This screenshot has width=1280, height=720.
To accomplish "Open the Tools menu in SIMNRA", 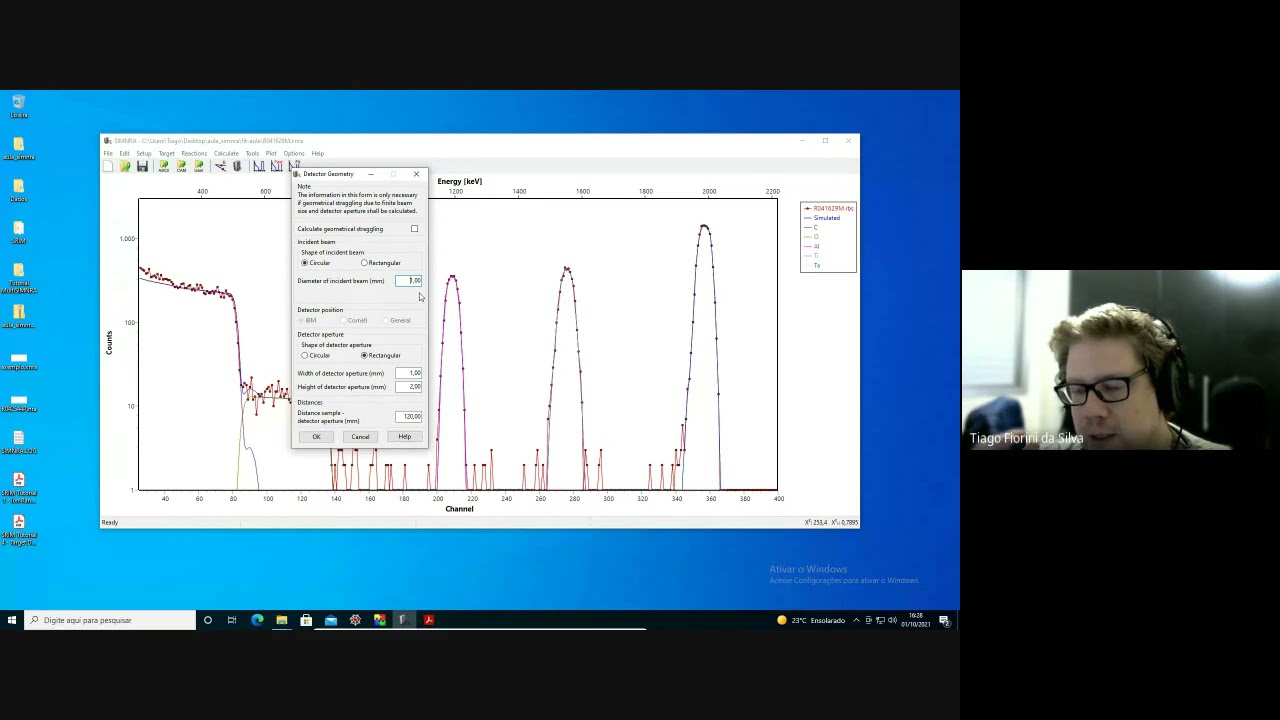I will click(252, 153).
